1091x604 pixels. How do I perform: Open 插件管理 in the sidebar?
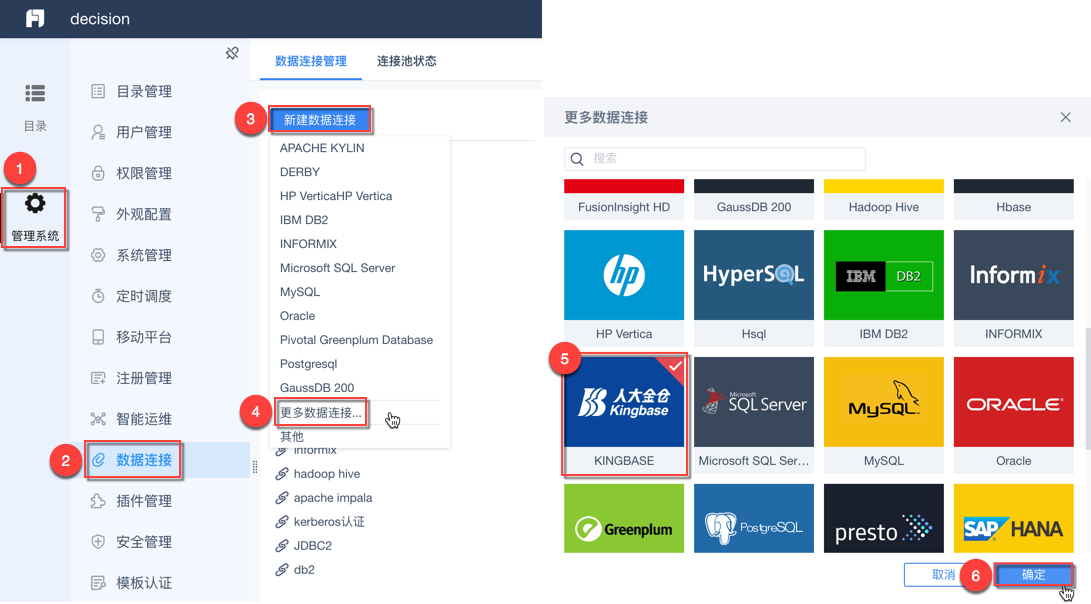tap(132, 501)
